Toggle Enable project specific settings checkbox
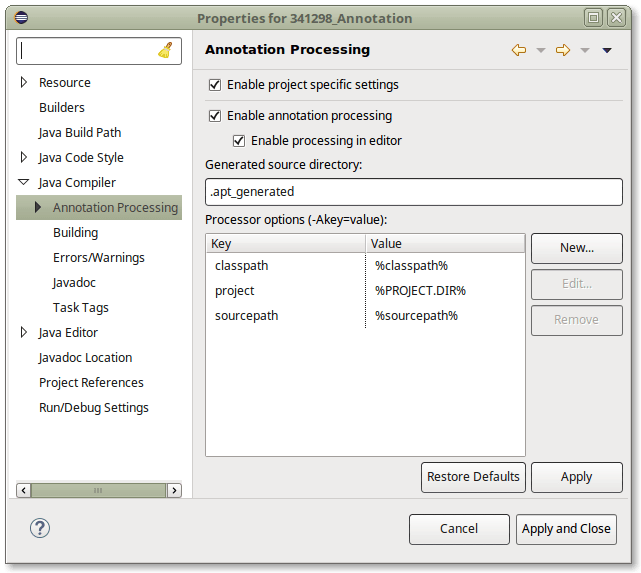641x573 pixels. click(215, 85)
